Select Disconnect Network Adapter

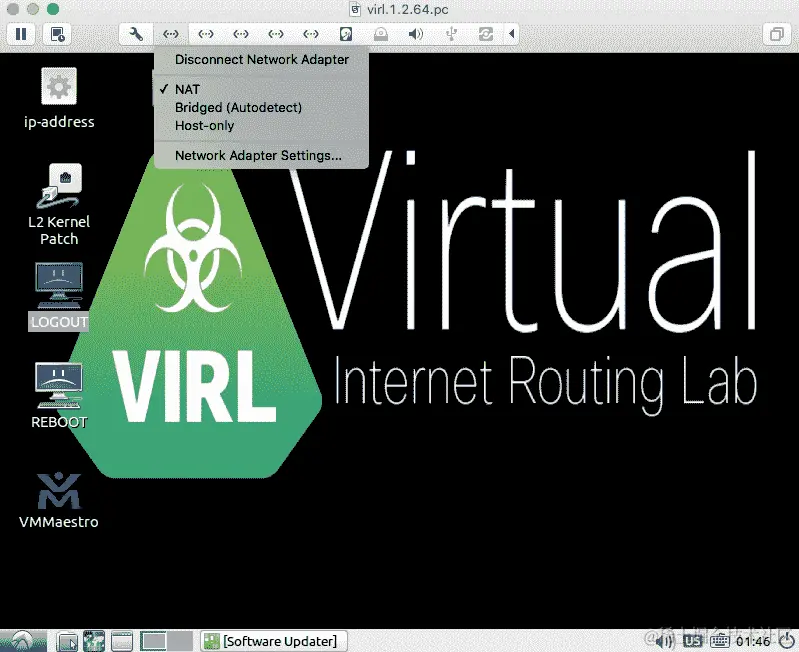click(261, 60)
